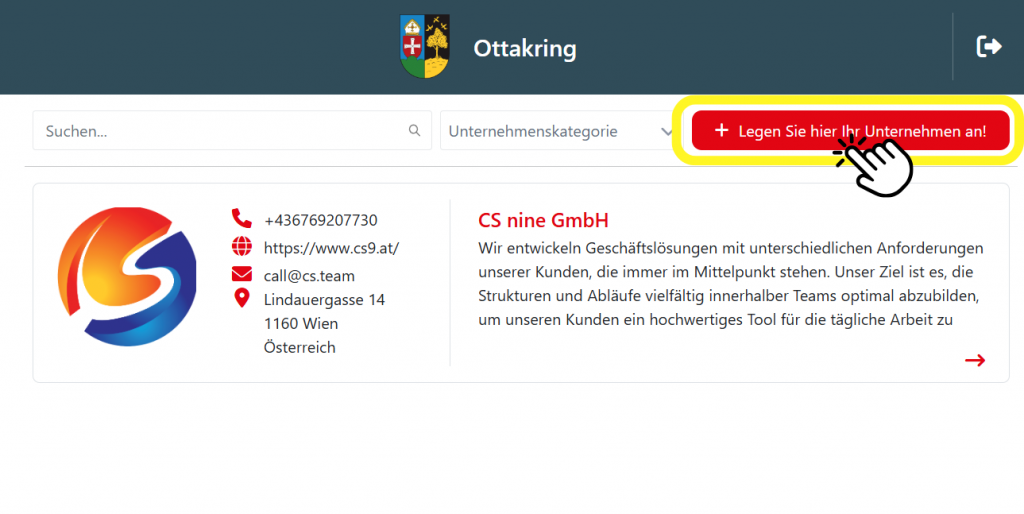Focus the Suchen search field
Viewport: 1024px width, 514px height.
pyautogui.click(x=220, y=131)
